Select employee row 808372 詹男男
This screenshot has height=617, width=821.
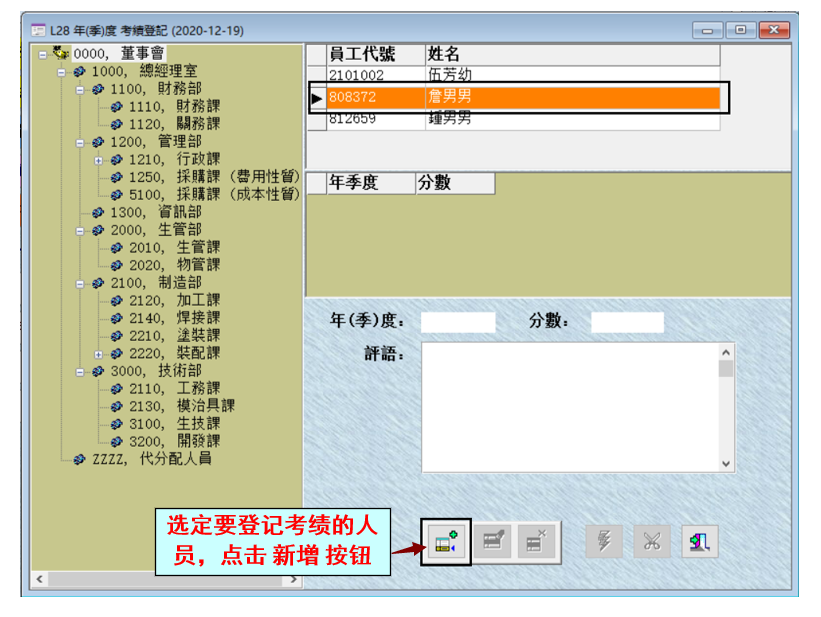(x=523, y=97)
